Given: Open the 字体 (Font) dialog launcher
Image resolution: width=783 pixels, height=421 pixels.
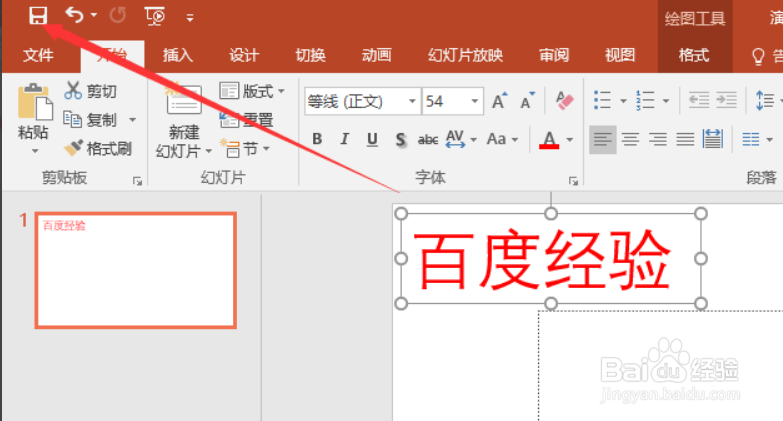Looking at the screenshot, I should coord(573,181).
